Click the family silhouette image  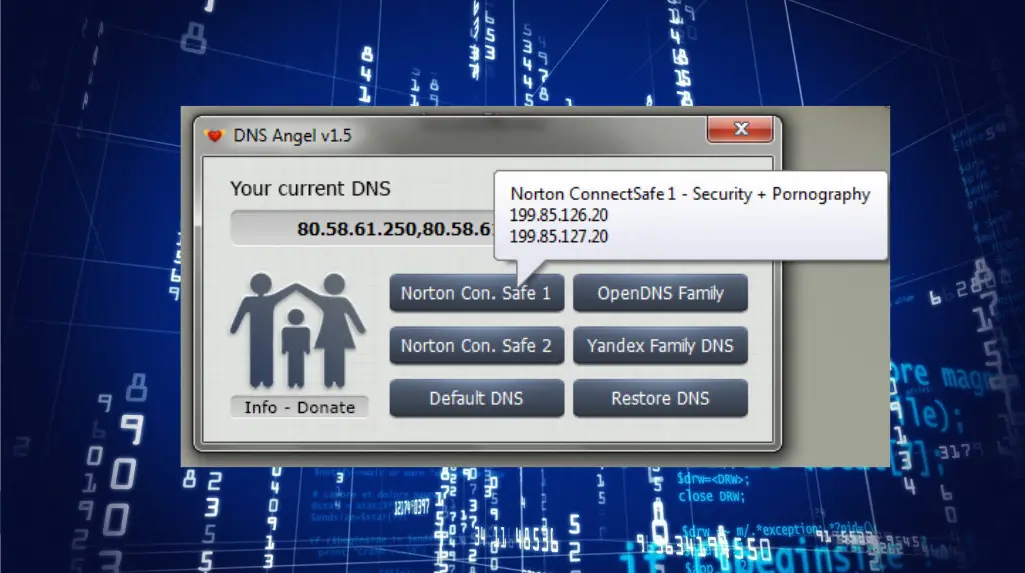(x=297, y=330)
